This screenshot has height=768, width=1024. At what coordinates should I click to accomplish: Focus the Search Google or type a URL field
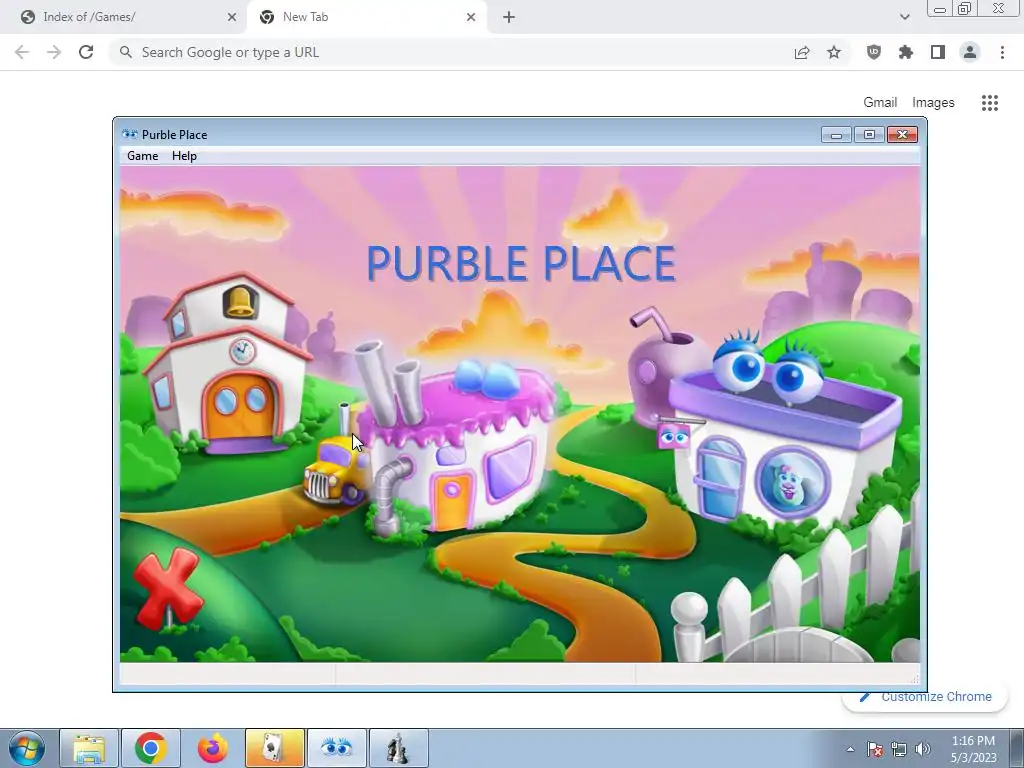point(451,52)
